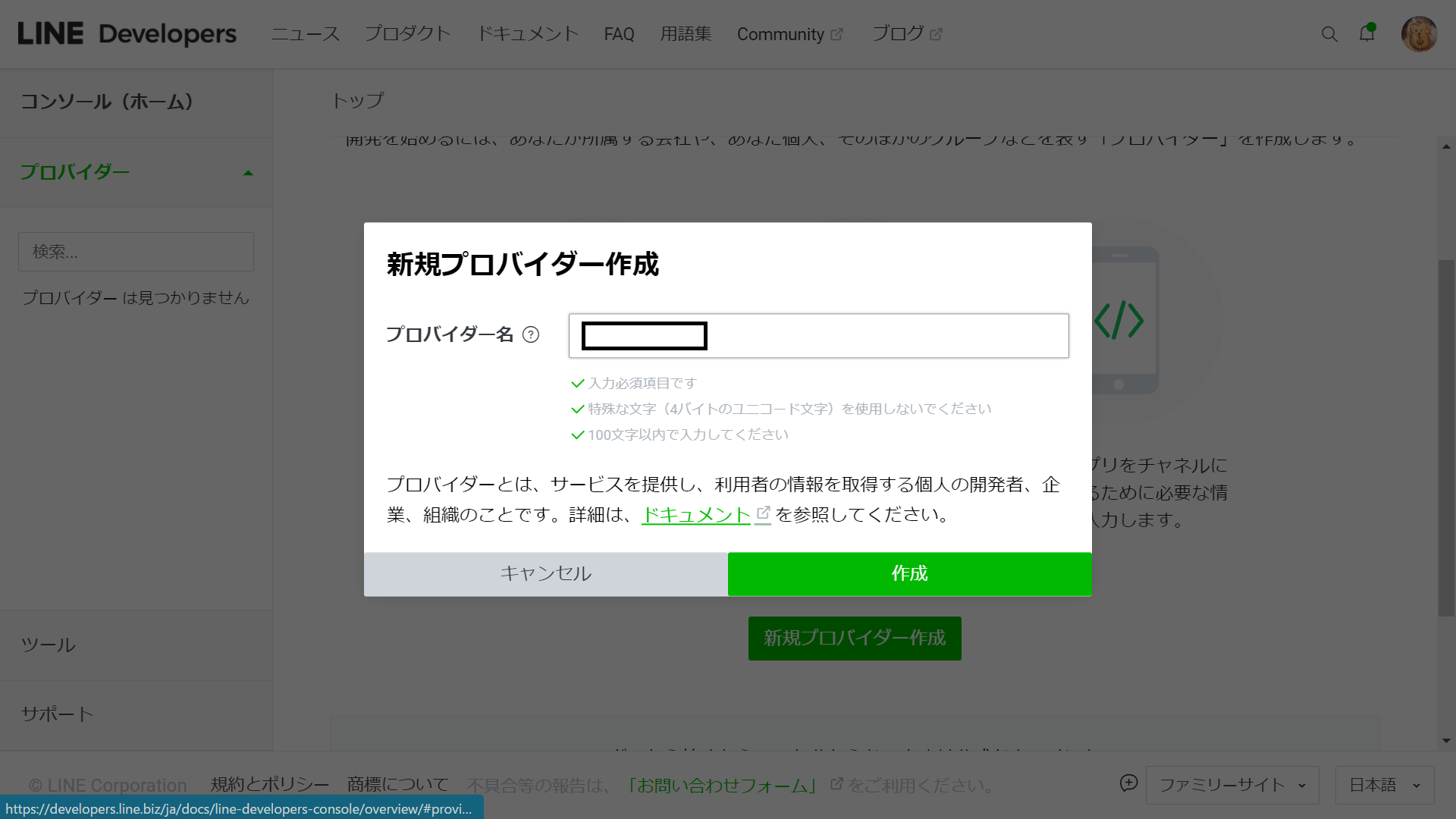Click the LINE Developers logo
This screenshot has height=819, width=1456.
click(x=127, y=34)
